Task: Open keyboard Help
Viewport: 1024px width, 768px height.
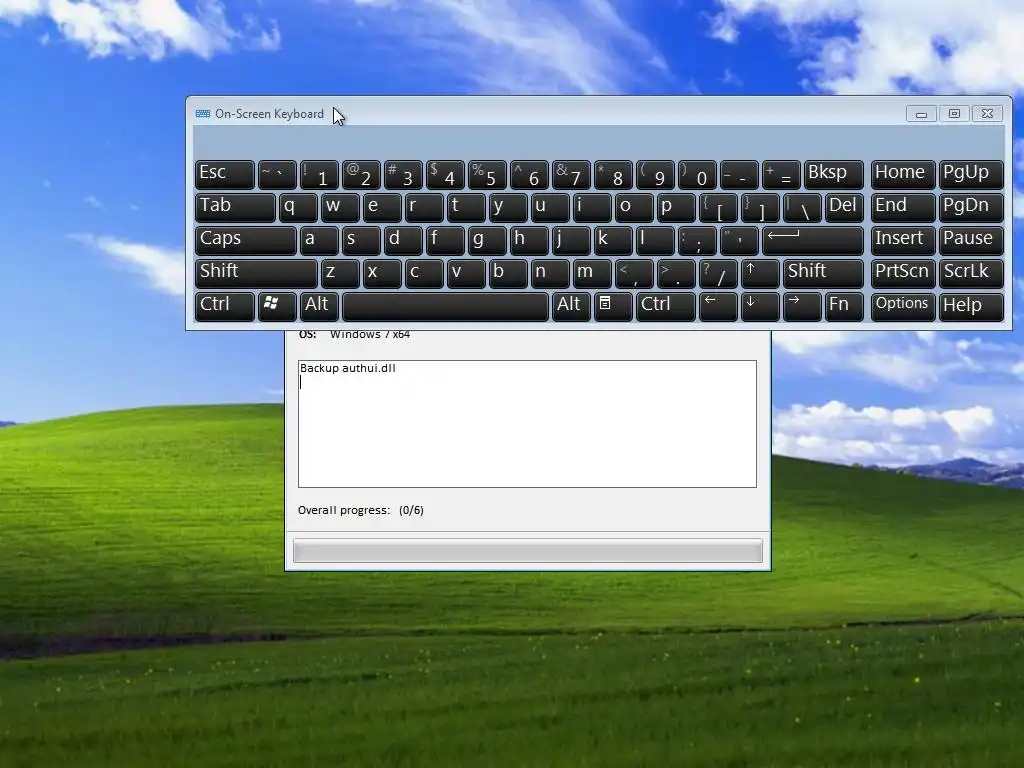Action: (971, 306)
